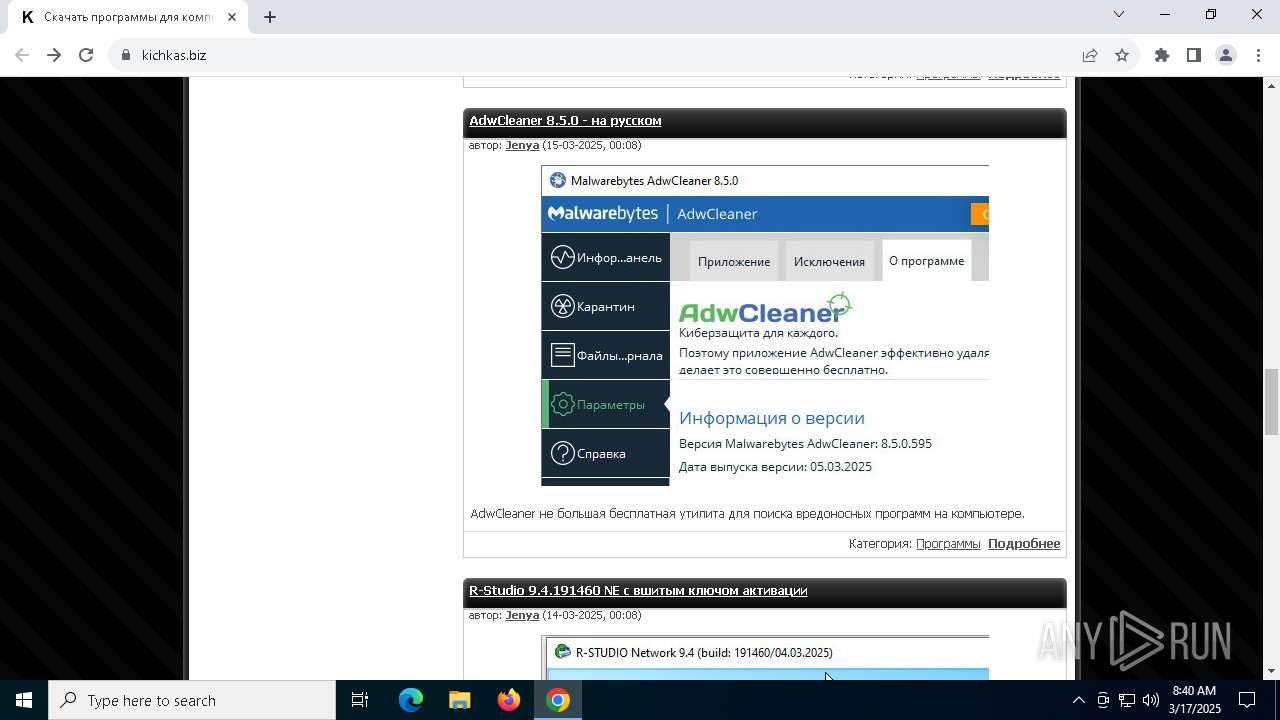Open network status tray icon
Screen dimensions: 1280x720
click(1127, 700)
